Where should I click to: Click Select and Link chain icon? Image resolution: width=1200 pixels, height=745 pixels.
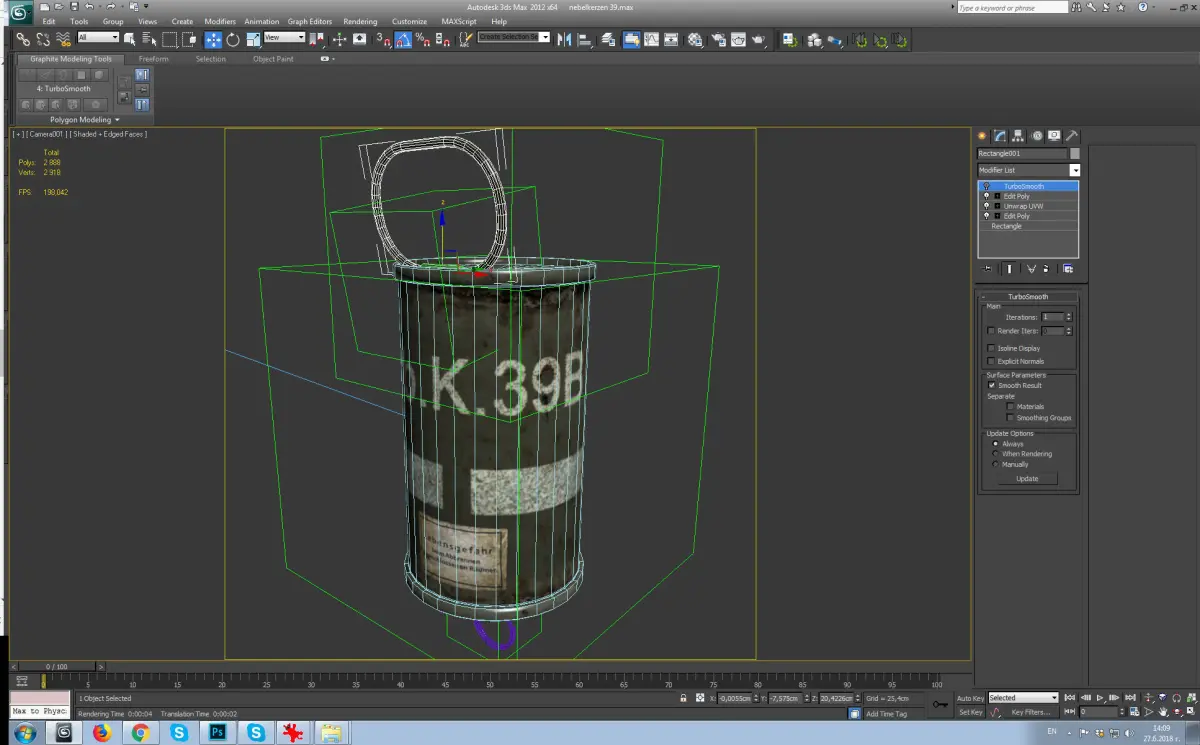pos(23,40)
